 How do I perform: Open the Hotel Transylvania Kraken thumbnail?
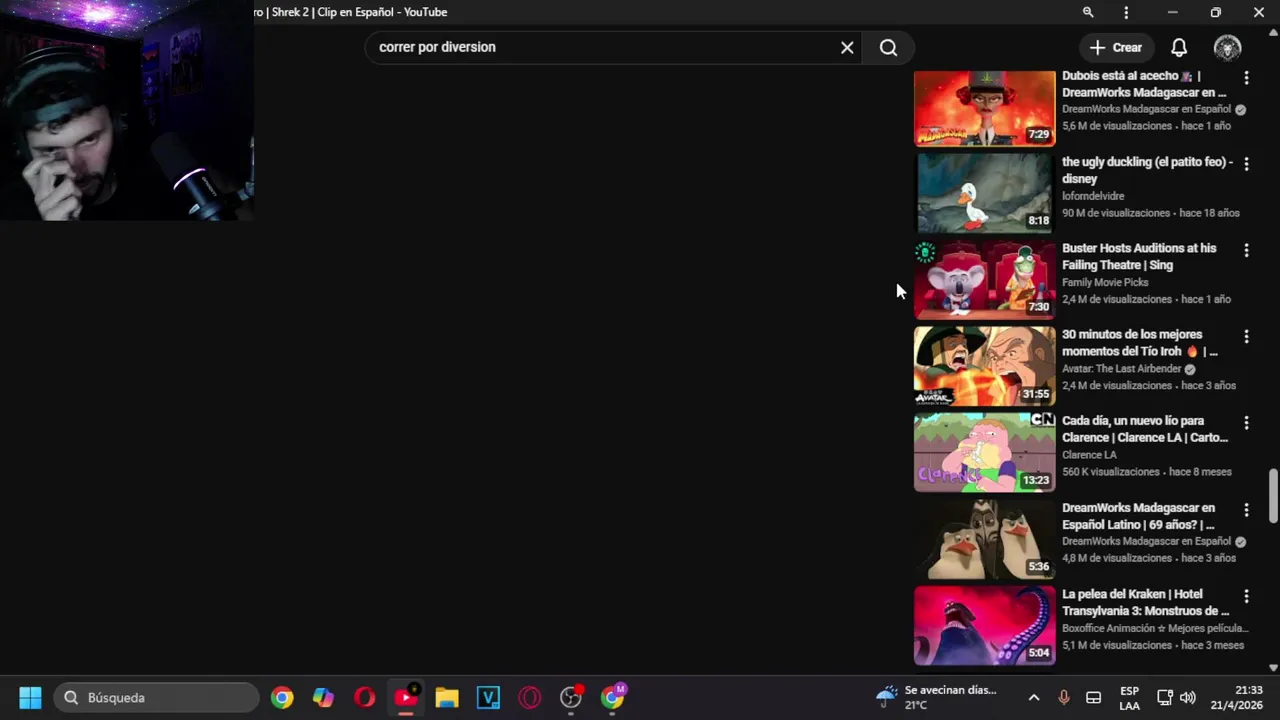[984, 625]
